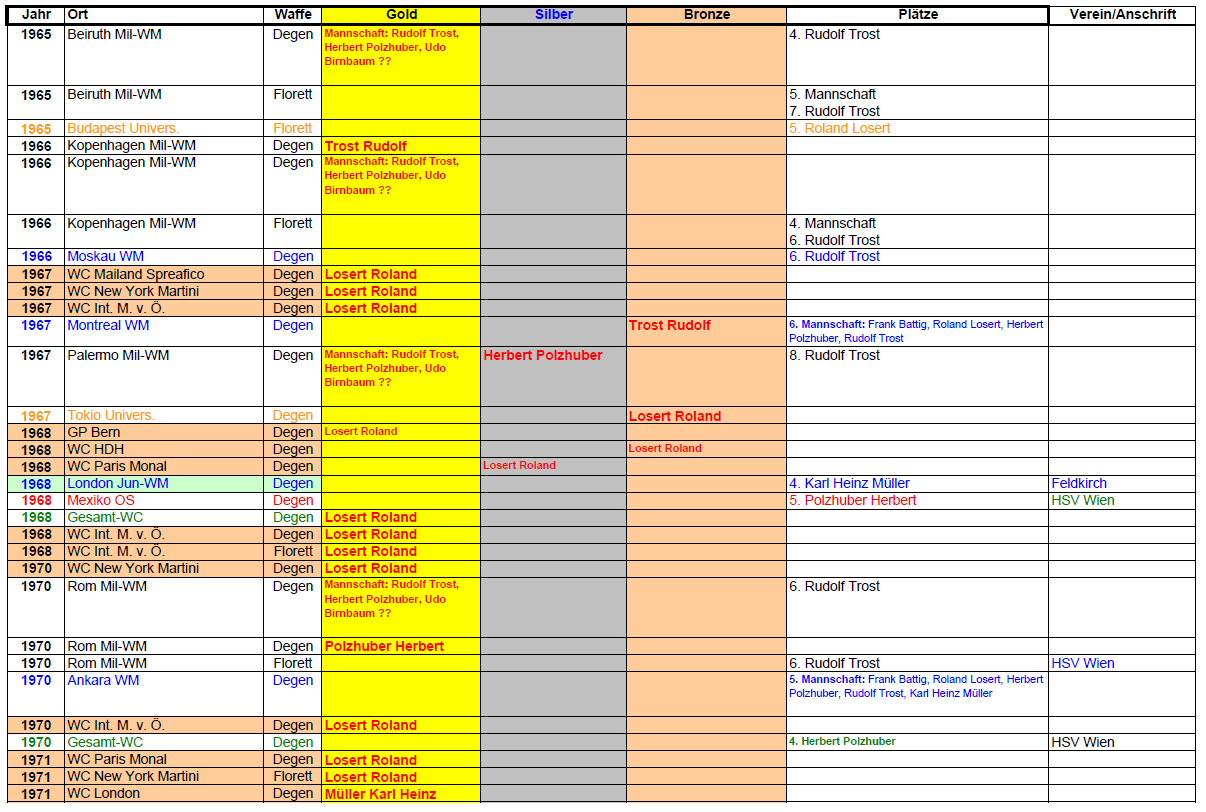Screen dimensions: 1206x812
Task: Click the Polzhuber Herbert gold medal cell
Action: 384,646
